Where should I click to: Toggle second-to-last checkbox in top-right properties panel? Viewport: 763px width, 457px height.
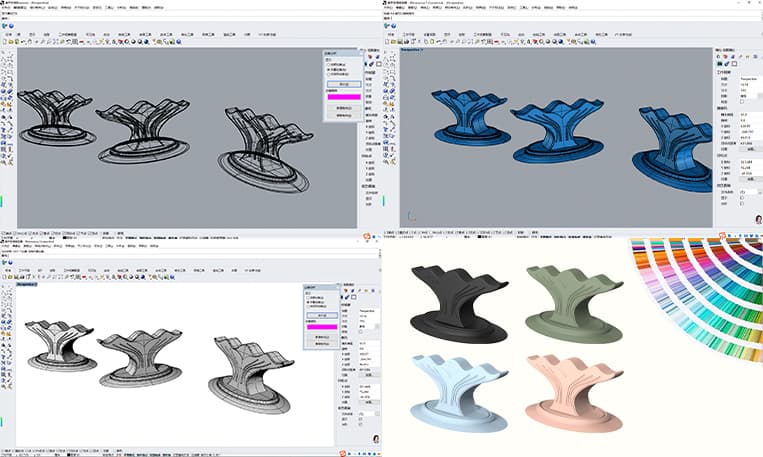pos(742,198)
